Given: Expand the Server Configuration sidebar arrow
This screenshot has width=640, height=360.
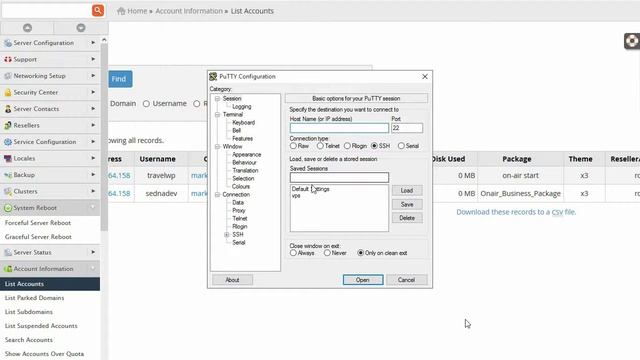Looking at the screenshot, I should click(93, 42).
